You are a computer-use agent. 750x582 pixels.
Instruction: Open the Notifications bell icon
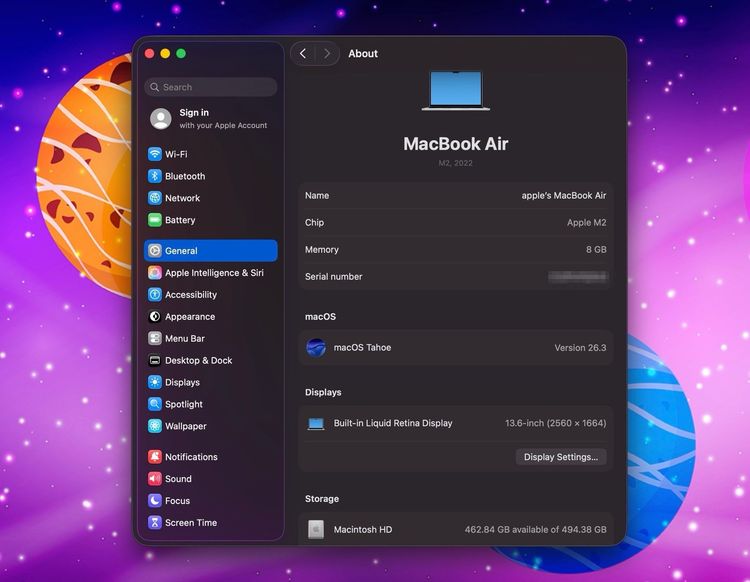click(x=154, y=457)
